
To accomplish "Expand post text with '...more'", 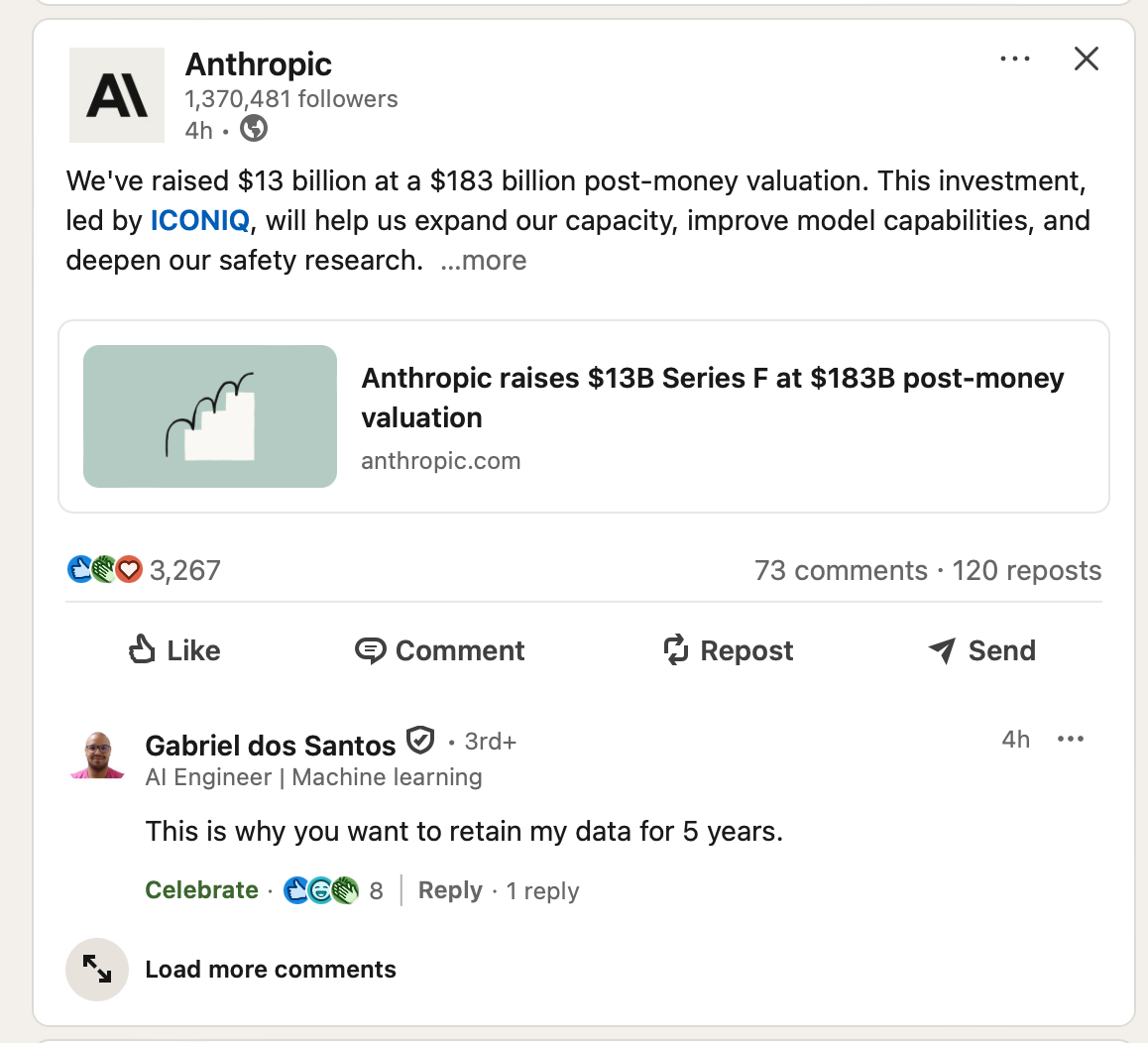I will 484,261.
